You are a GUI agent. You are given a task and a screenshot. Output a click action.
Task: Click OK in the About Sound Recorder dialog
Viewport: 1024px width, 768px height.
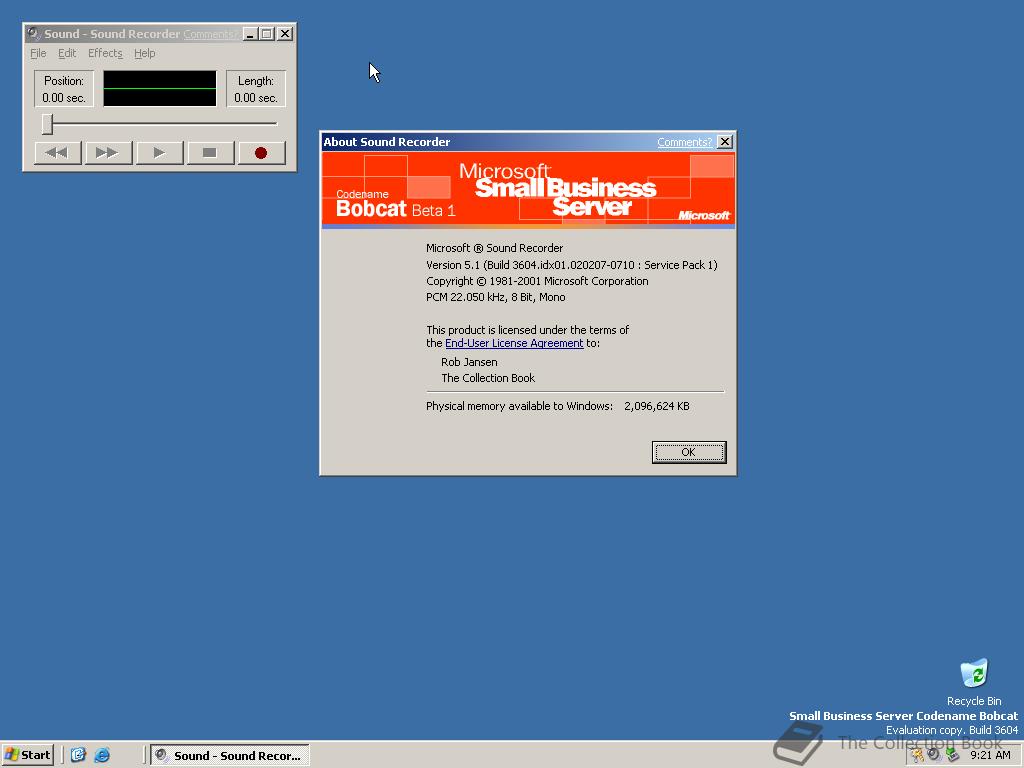(688, 452)
